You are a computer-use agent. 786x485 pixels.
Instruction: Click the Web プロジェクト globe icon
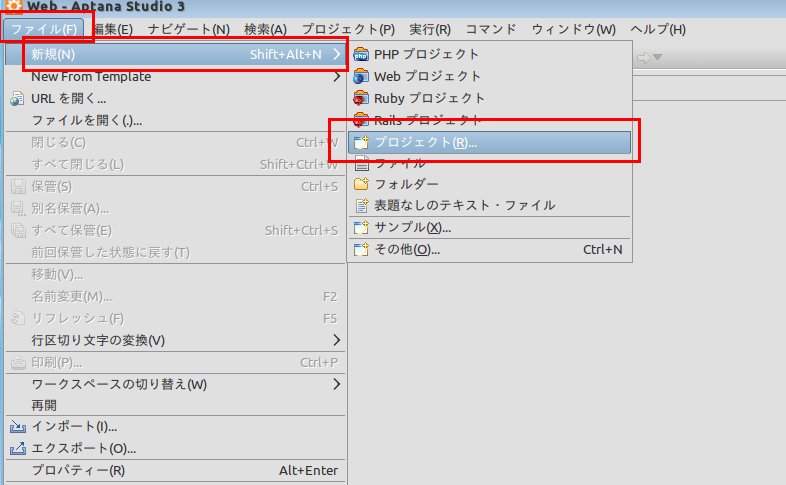tap(361, 76)
